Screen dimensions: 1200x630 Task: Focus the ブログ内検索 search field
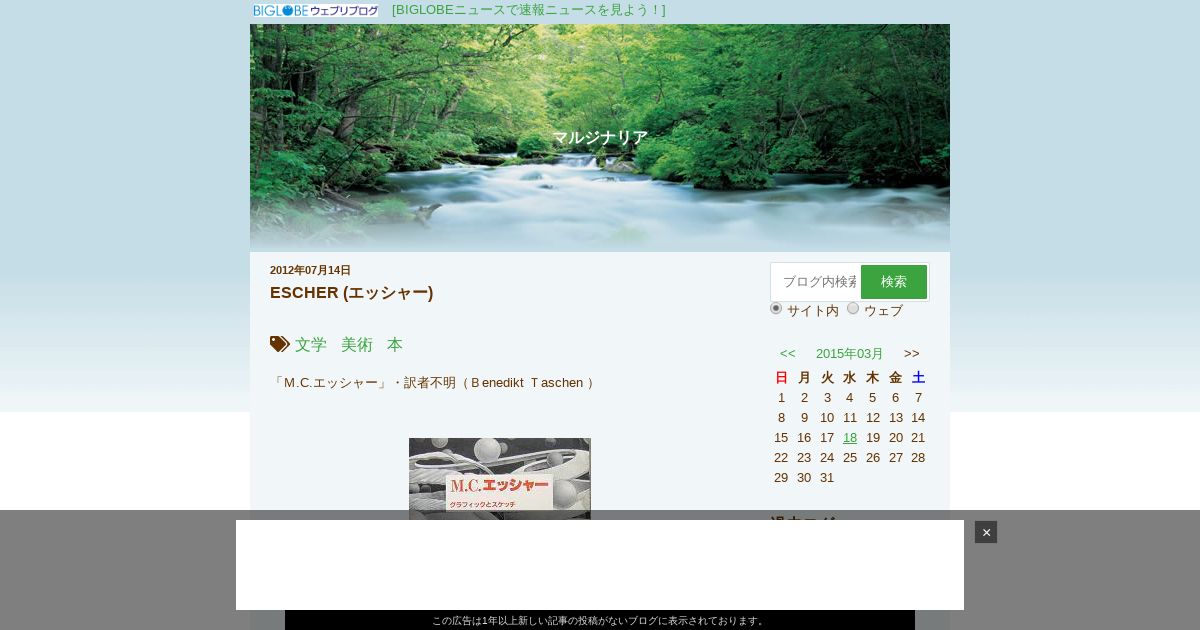tap(816, 282)
